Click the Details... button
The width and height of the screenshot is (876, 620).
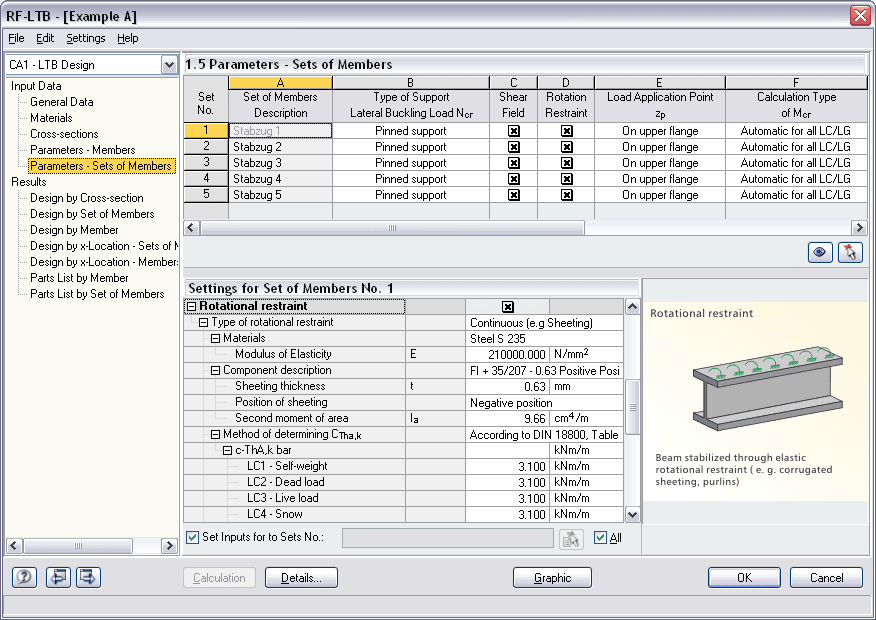pyautogui.click(x=301, y=578)
